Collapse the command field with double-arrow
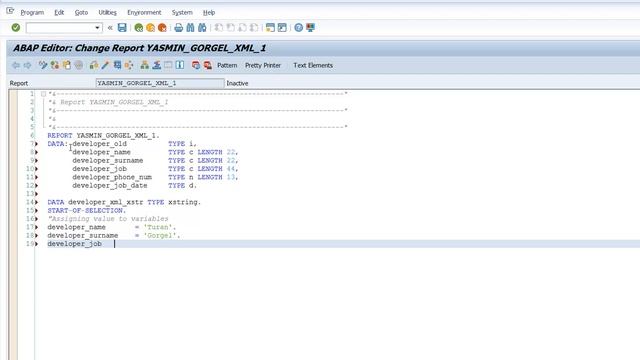Screen dimensions: 640x360 [110, 28]
